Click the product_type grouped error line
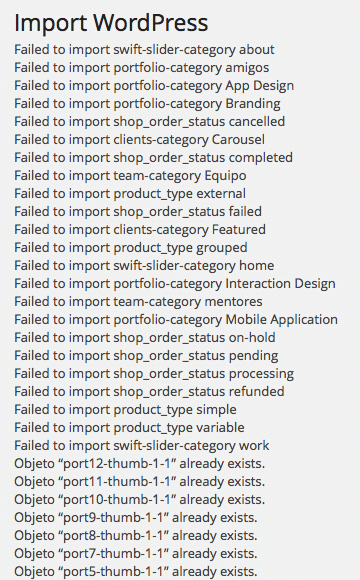Viewport: 360px width, 580px height. (131, 247)
